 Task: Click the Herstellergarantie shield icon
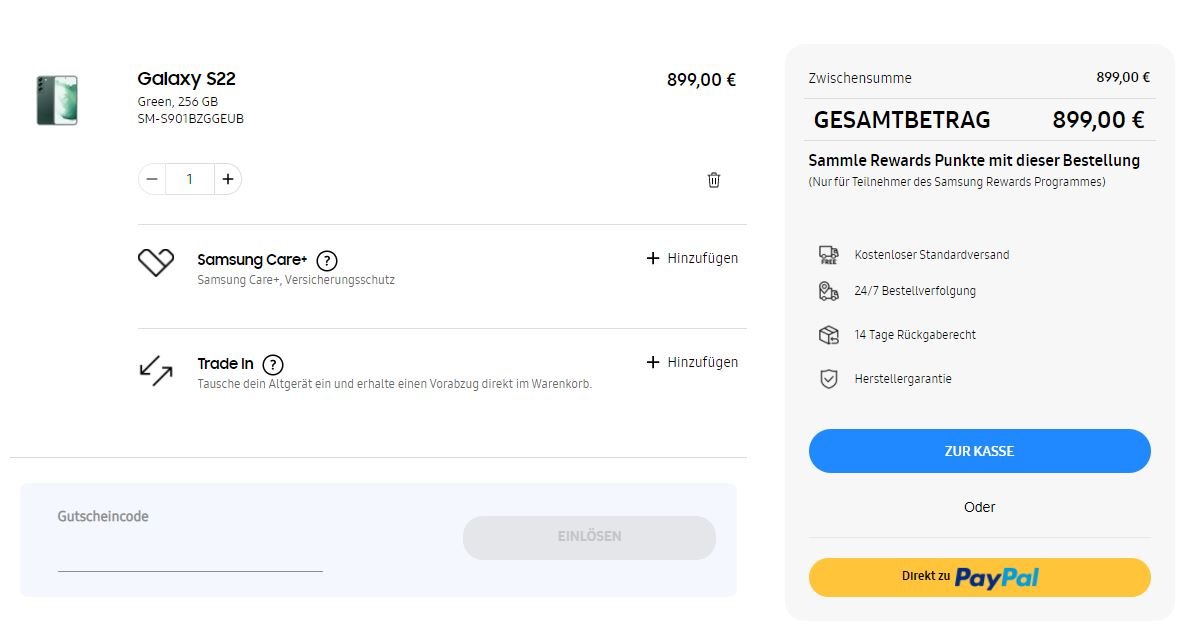(828, 379)
